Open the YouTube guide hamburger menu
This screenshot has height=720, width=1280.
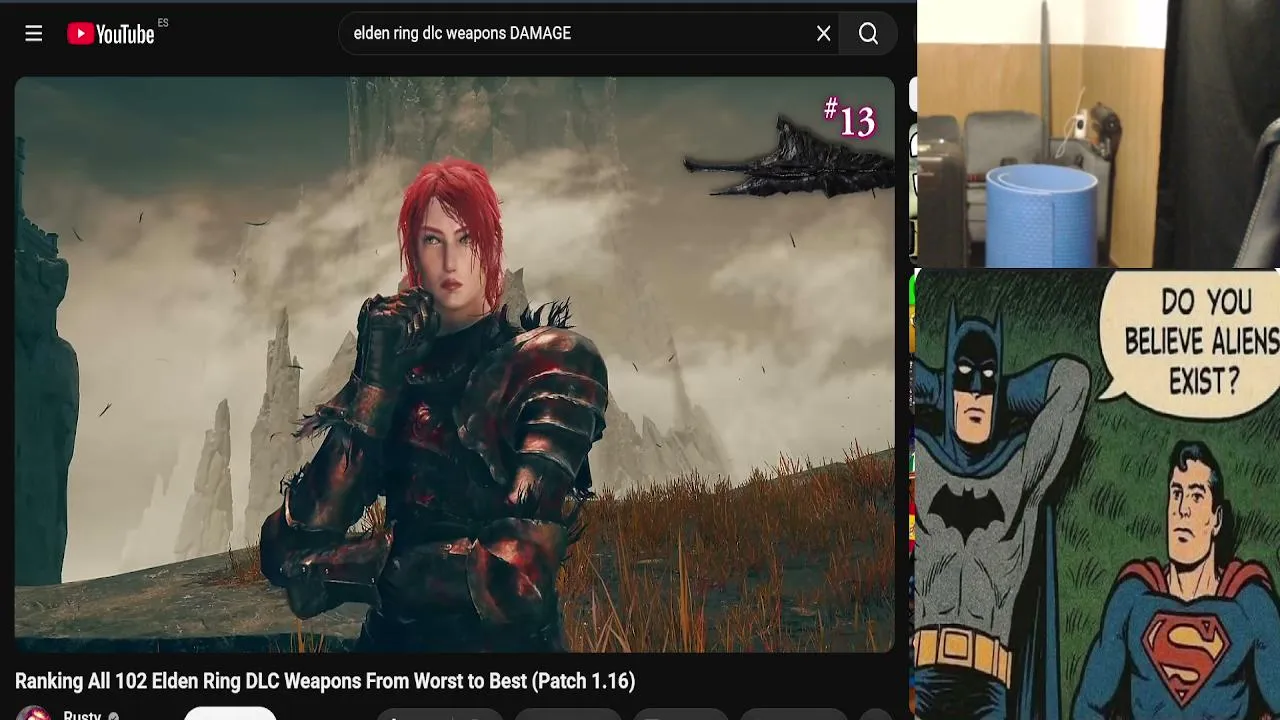[34, 34]
